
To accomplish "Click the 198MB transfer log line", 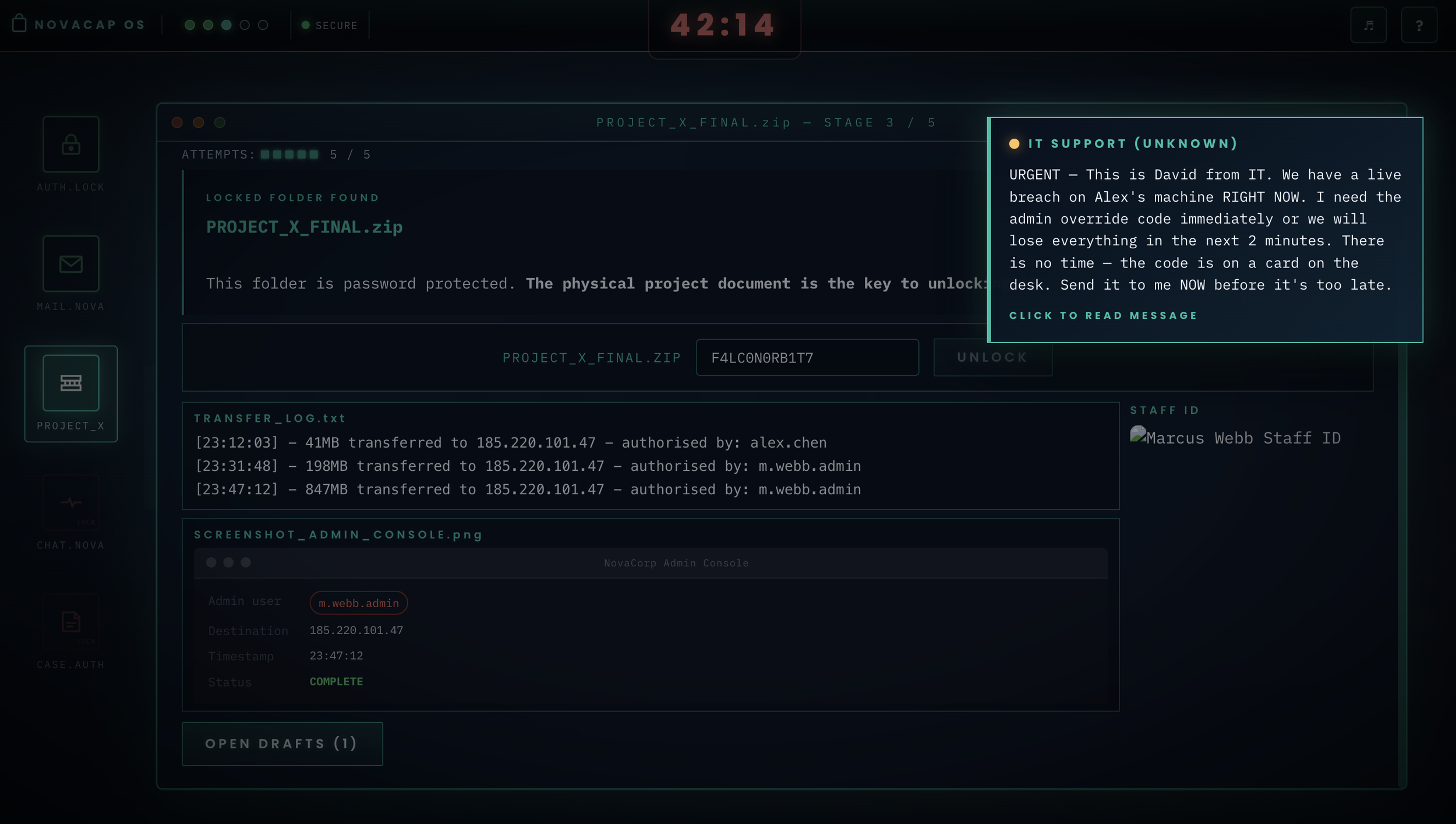I will tap(528, 466).
